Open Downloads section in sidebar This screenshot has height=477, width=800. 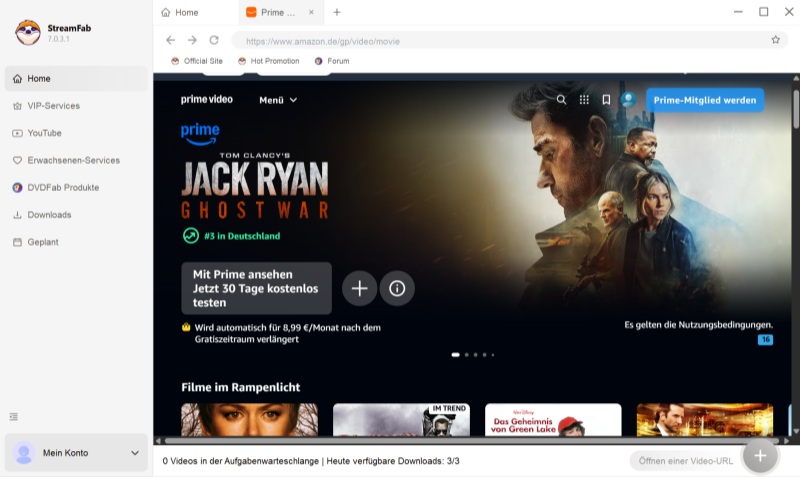(76, 215)
